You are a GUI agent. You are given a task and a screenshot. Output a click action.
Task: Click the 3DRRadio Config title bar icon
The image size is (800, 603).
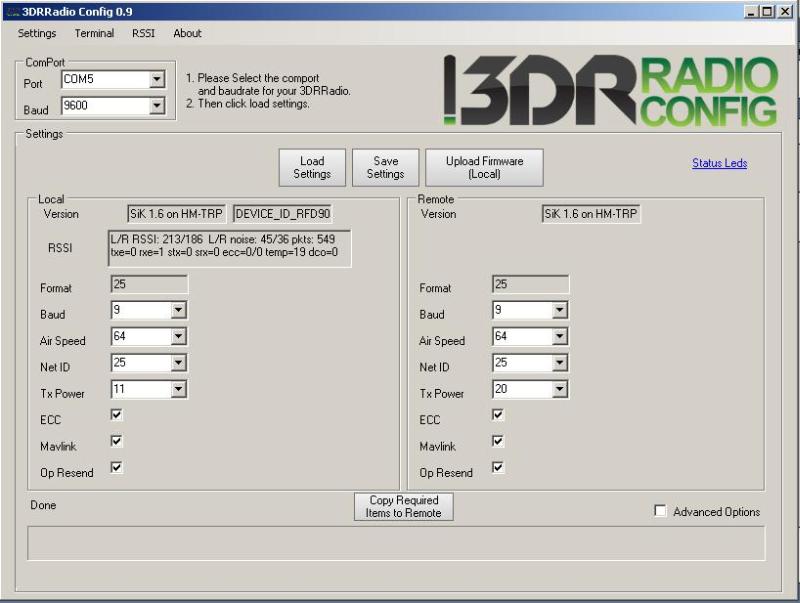click(11, 11)
